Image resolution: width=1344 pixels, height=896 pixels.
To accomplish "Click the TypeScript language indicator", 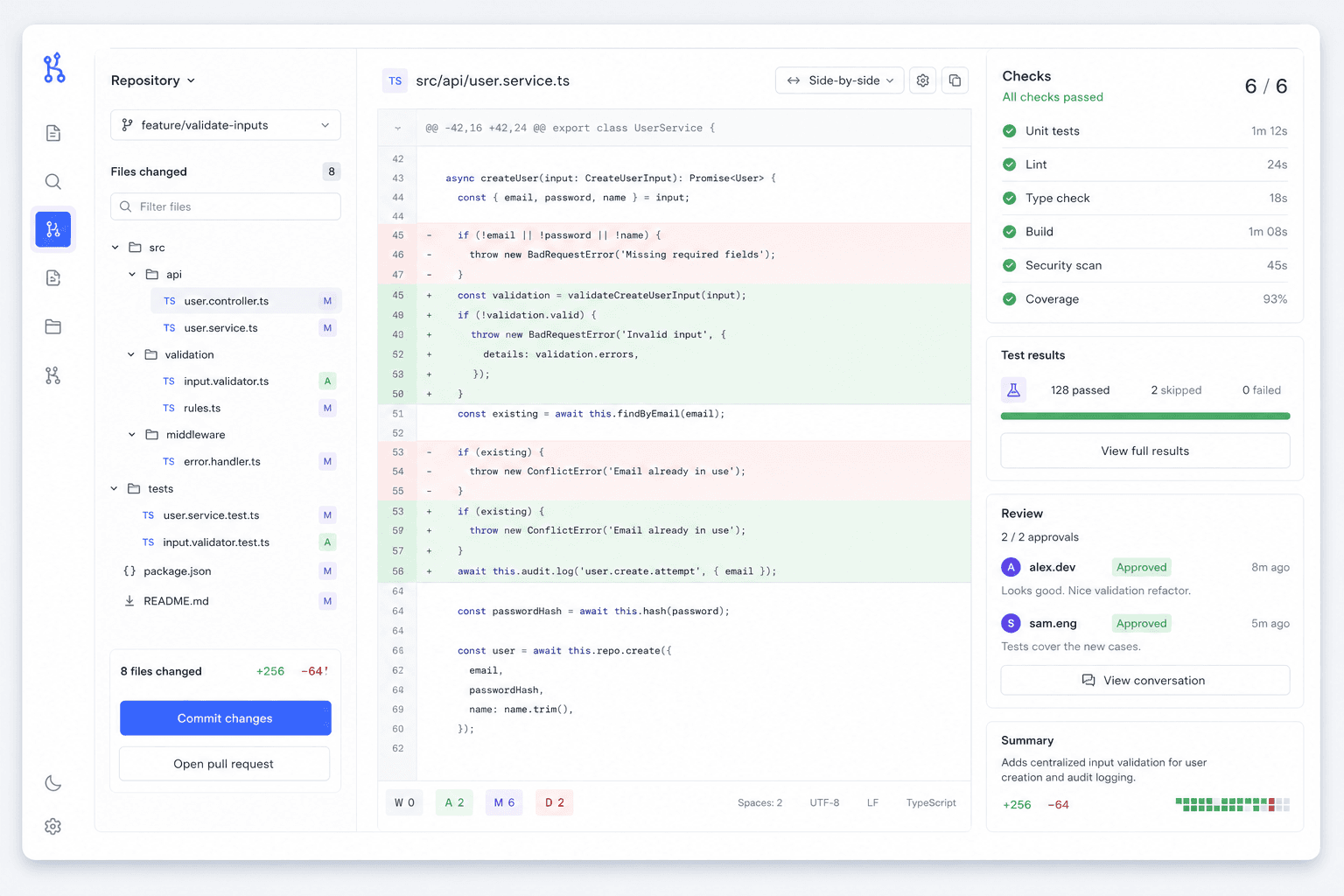I will pyautogui.click(x=931, y=803).
